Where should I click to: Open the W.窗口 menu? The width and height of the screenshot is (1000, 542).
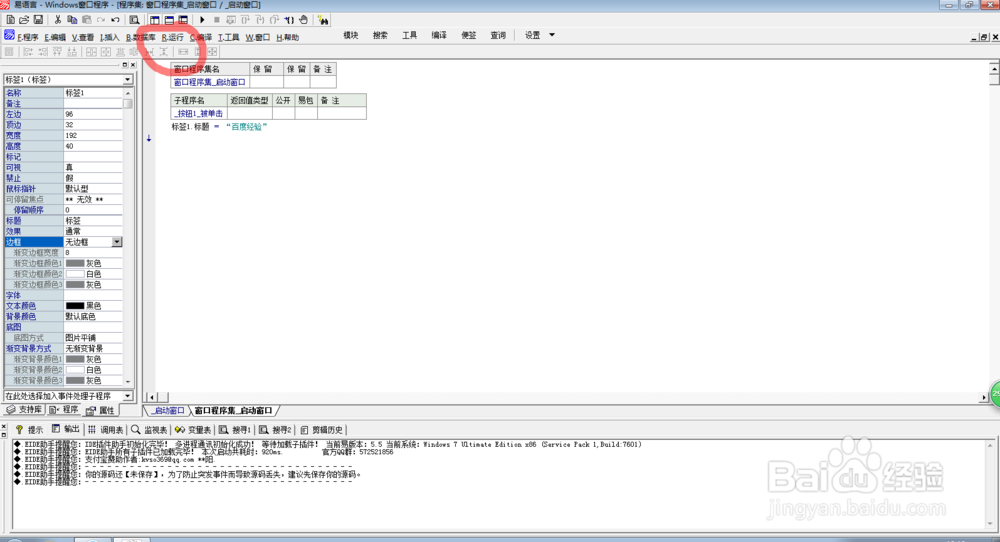[x=258, y=38]
